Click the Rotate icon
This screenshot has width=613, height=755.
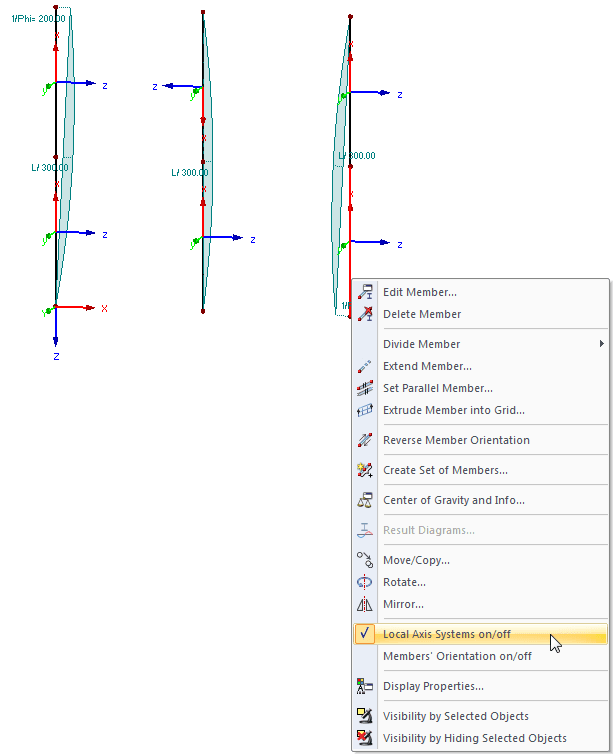pyautogui.click(x=365, y=582)
